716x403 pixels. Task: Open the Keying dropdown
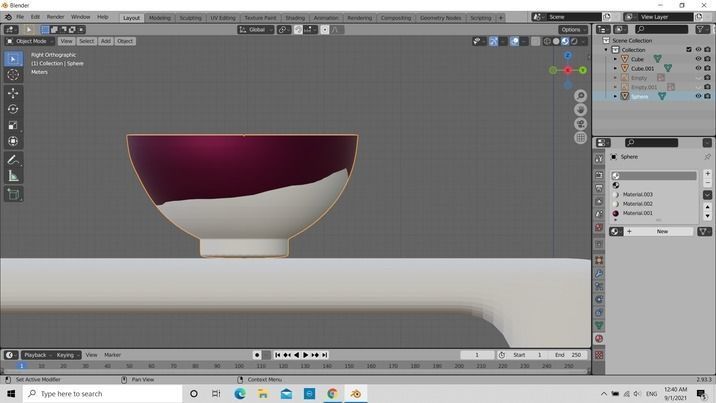(66, 355)
